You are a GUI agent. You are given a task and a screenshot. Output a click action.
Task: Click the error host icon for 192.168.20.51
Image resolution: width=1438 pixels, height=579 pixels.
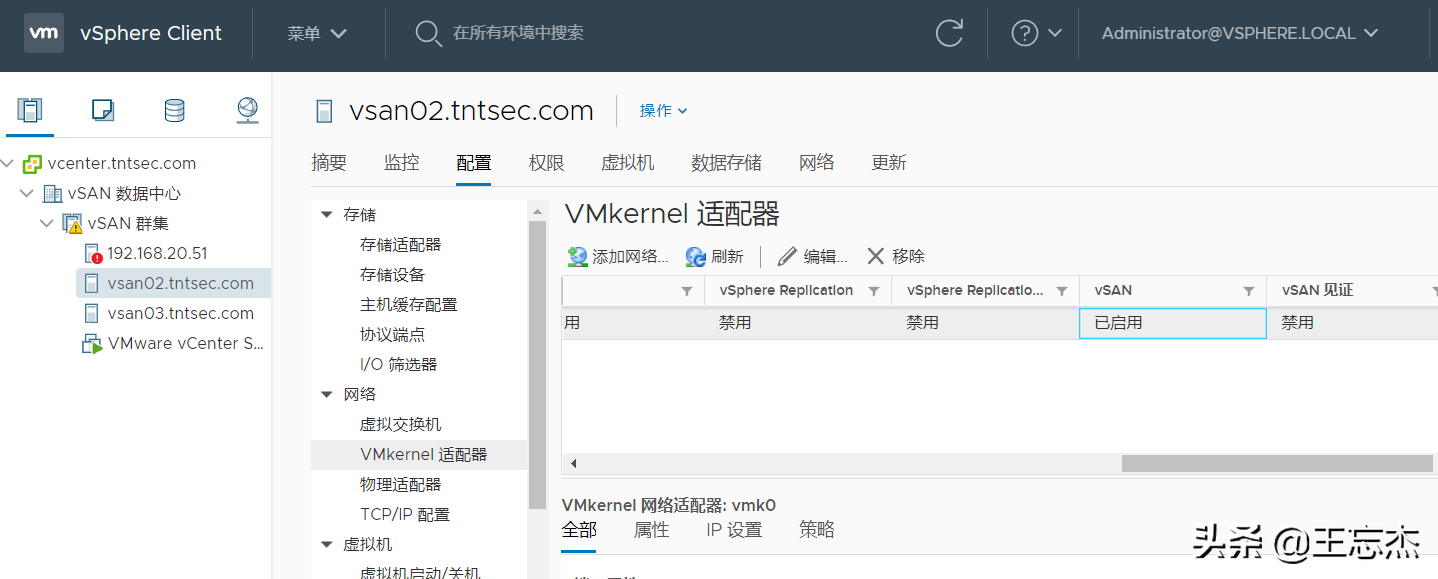point(92,253)
